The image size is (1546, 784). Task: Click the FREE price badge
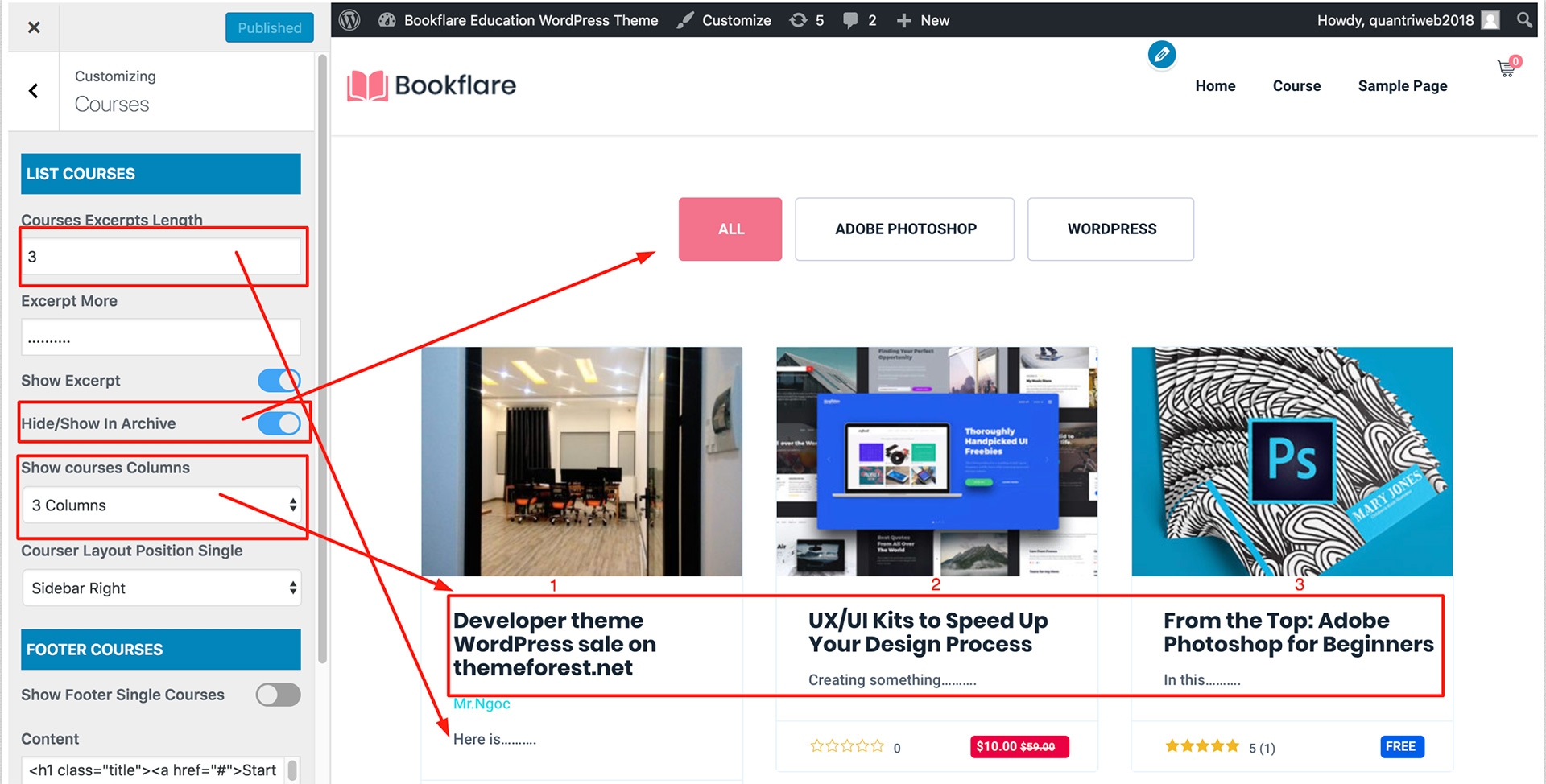point(1402,746)
